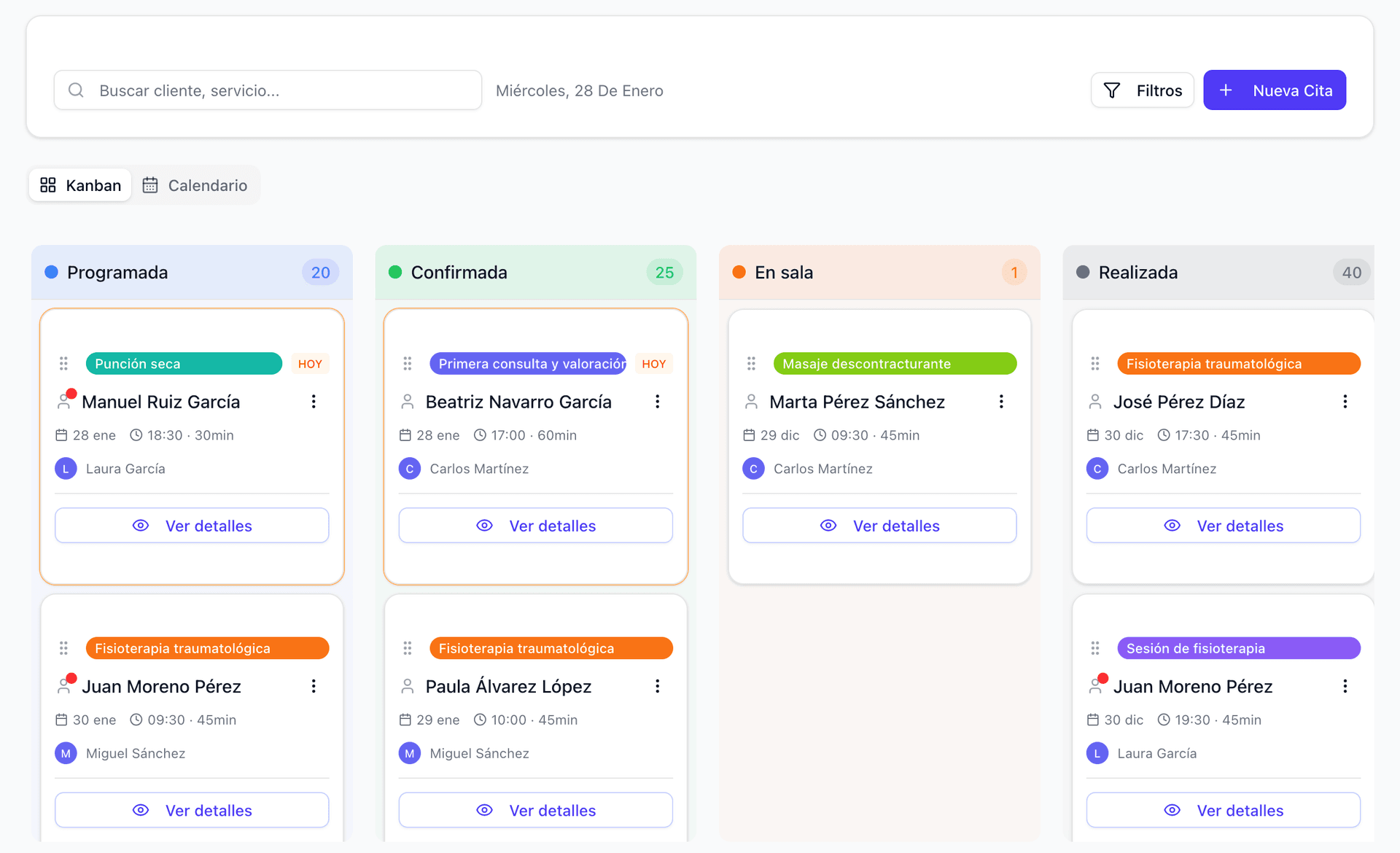
Task: Open the Filtros panel
Action: point(1142,90)
